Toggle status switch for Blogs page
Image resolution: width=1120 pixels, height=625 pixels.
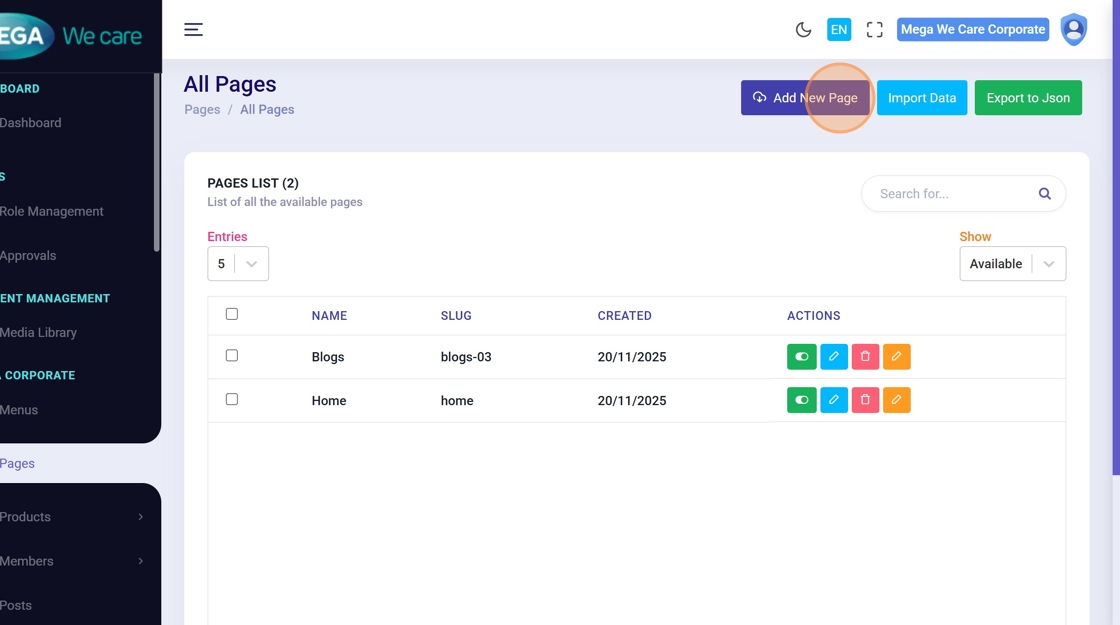click(801, 357)
